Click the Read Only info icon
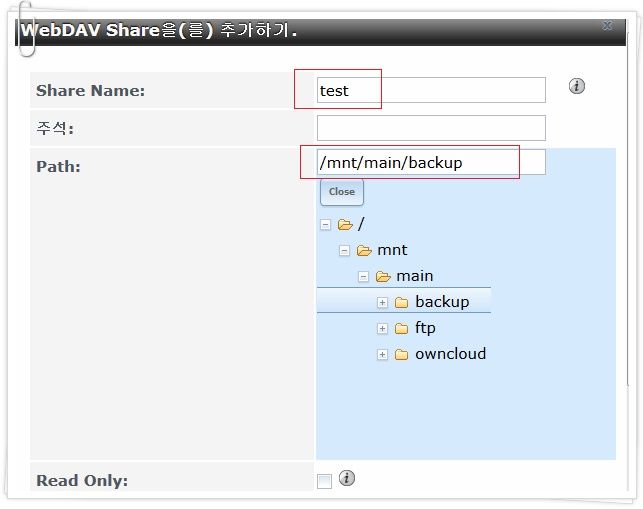The image size is (643, 509). 347,478
